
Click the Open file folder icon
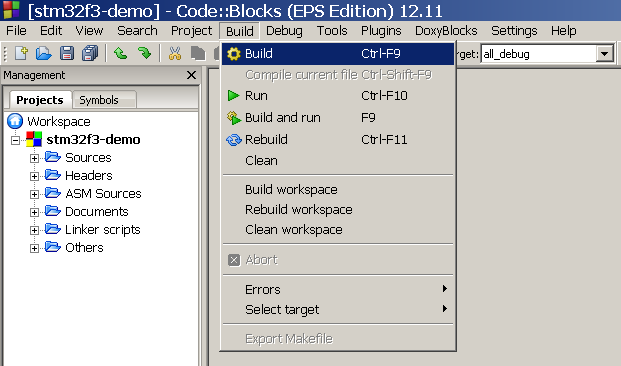pos(44,53)
